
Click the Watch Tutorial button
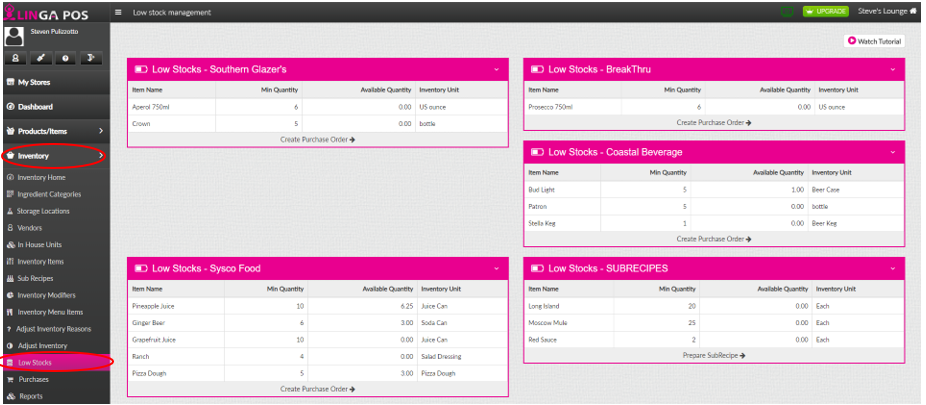click(874, 41)
